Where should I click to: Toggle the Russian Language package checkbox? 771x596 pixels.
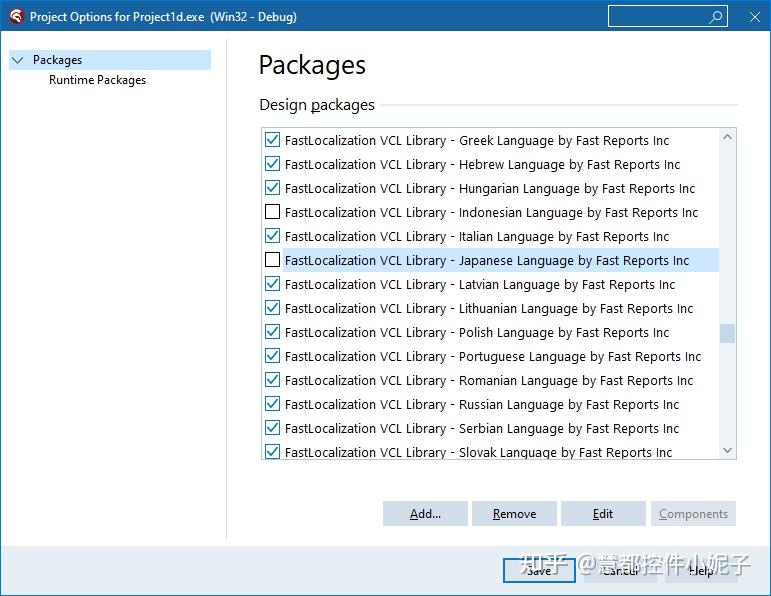(x=272, y=404)
